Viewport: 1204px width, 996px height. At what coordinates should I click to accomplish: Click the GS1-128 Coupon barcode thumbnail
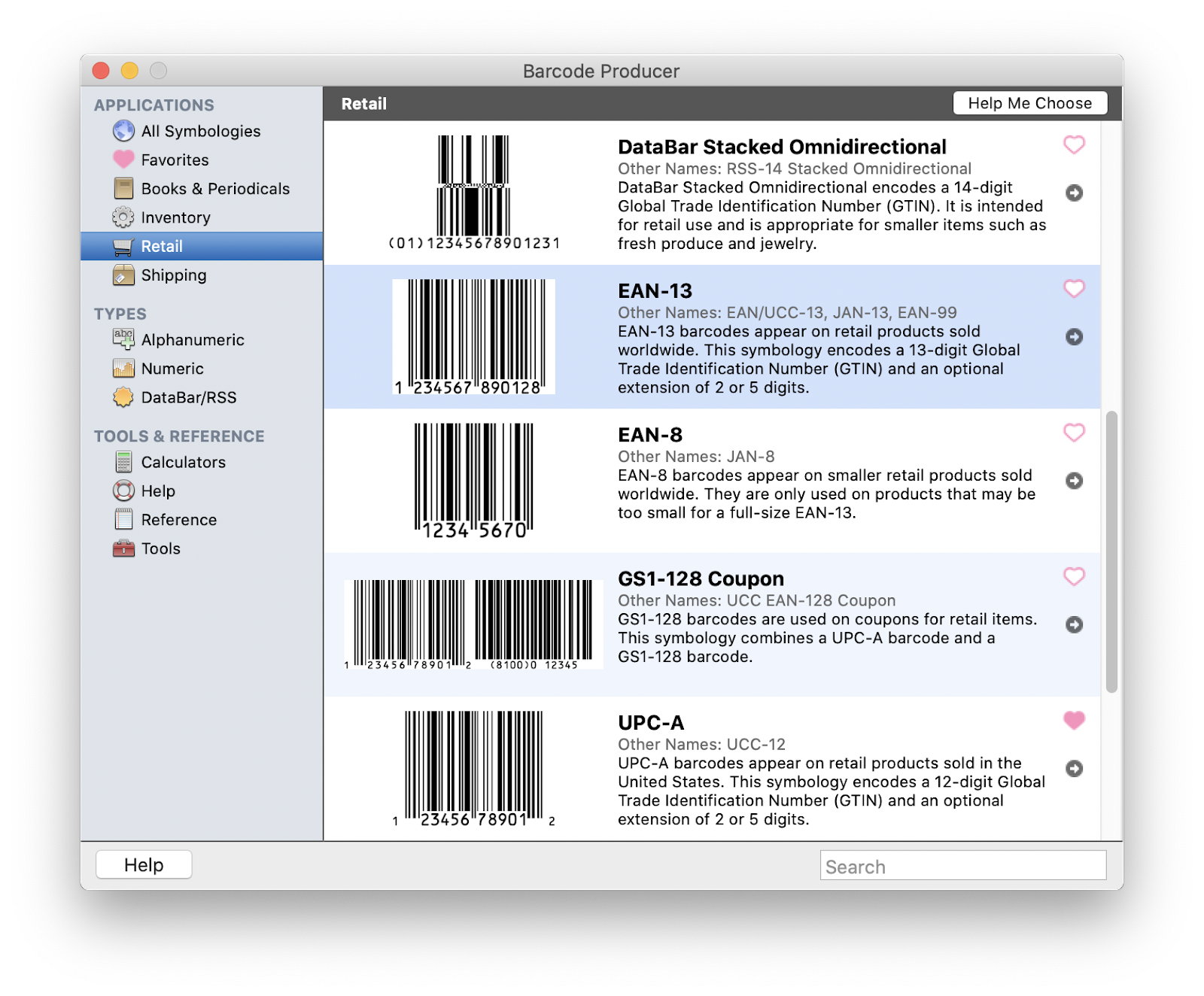coord(473,624)
